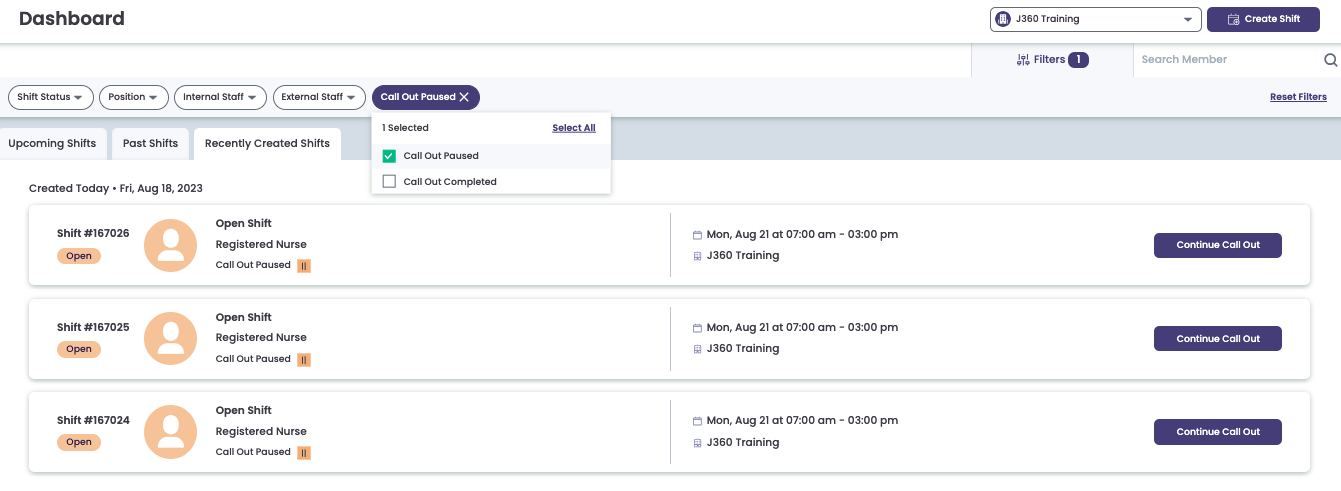Click avatar of Shift #167024
The height and width of the screenshot is (491, 1341).
171,432
